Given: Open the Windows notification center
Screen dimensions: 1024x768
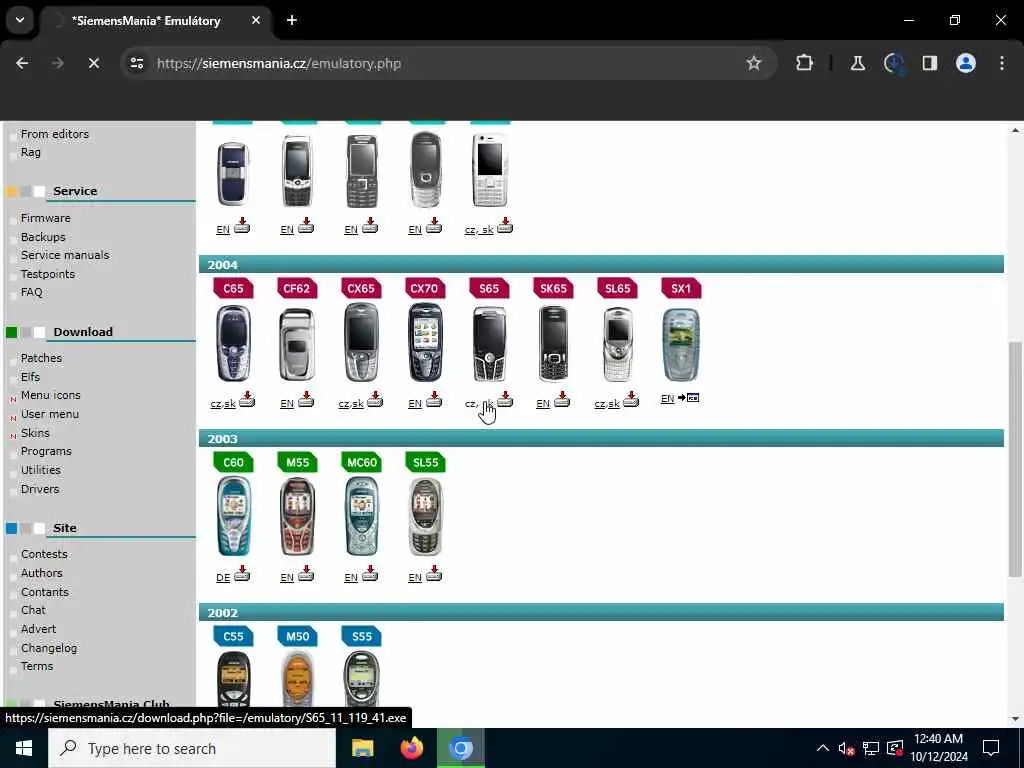Looking at the screenshot, I should (x=991, y=748).
